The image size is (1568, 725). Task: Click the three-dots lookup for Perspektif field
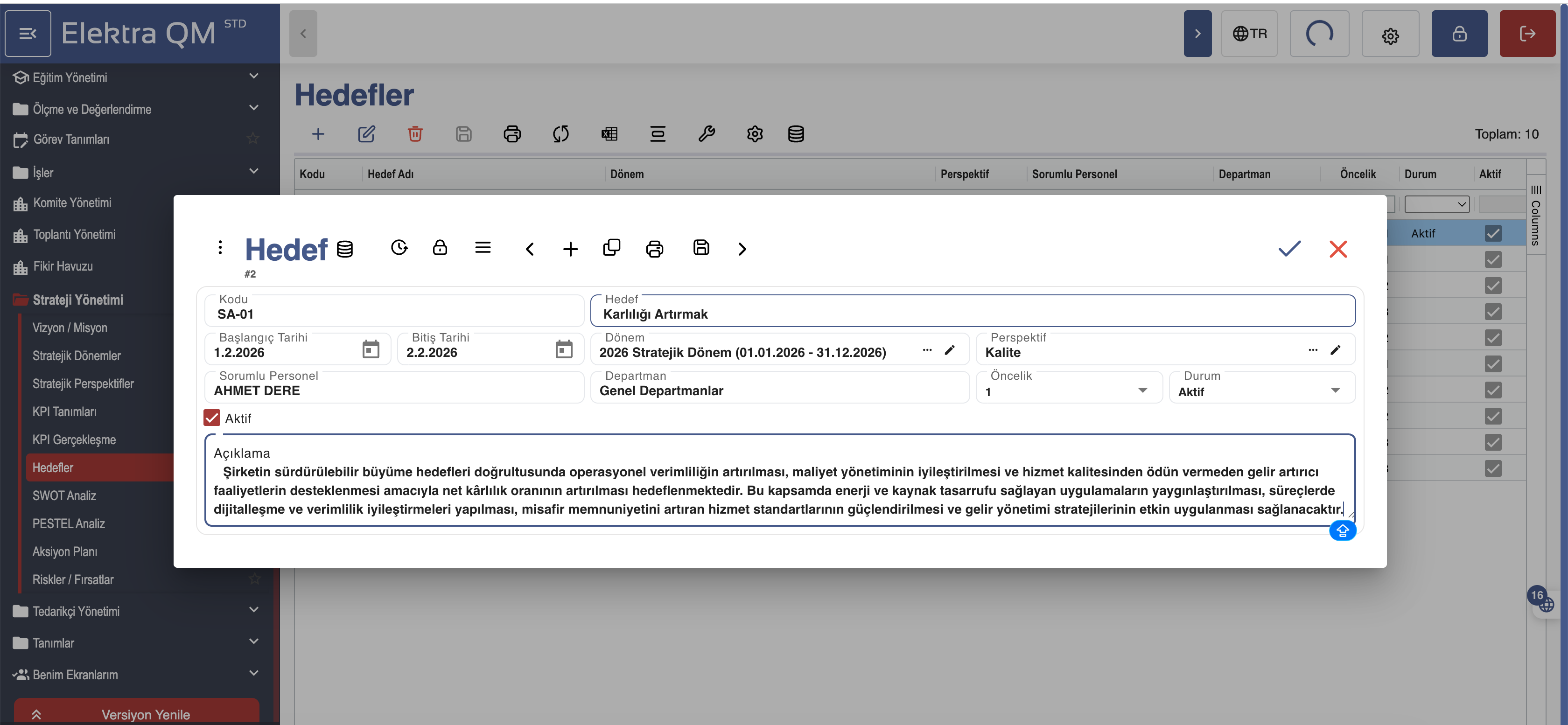(x=1312, y=350)
